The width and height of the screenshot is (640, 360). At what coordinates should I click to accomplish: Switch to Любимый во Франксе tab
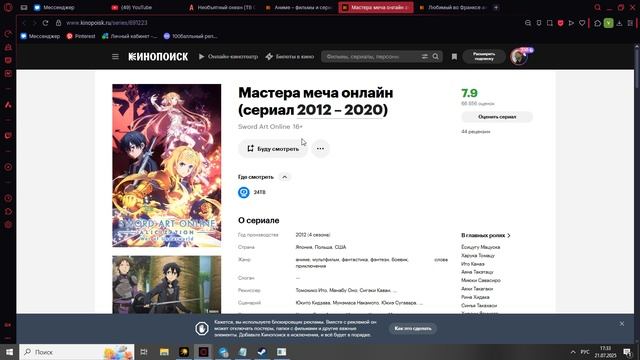[x=453, y=7]
